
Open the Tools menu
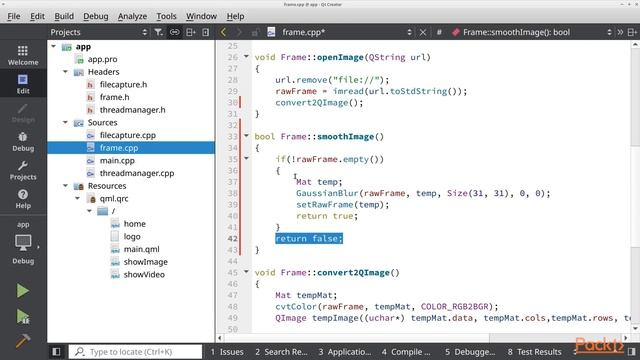coord(166,16)
